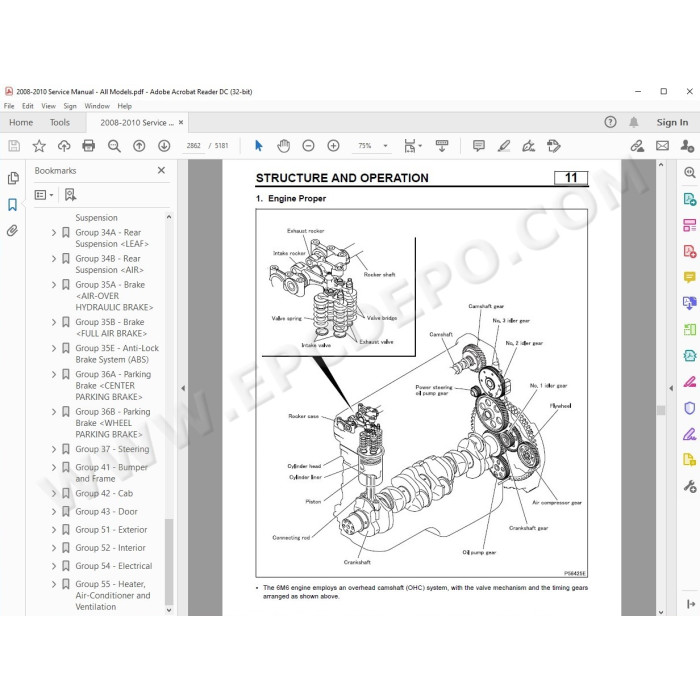Screen dimensions: 700x700
Task: Open bookmarks options dropdown menu
Action: [44, 195]
